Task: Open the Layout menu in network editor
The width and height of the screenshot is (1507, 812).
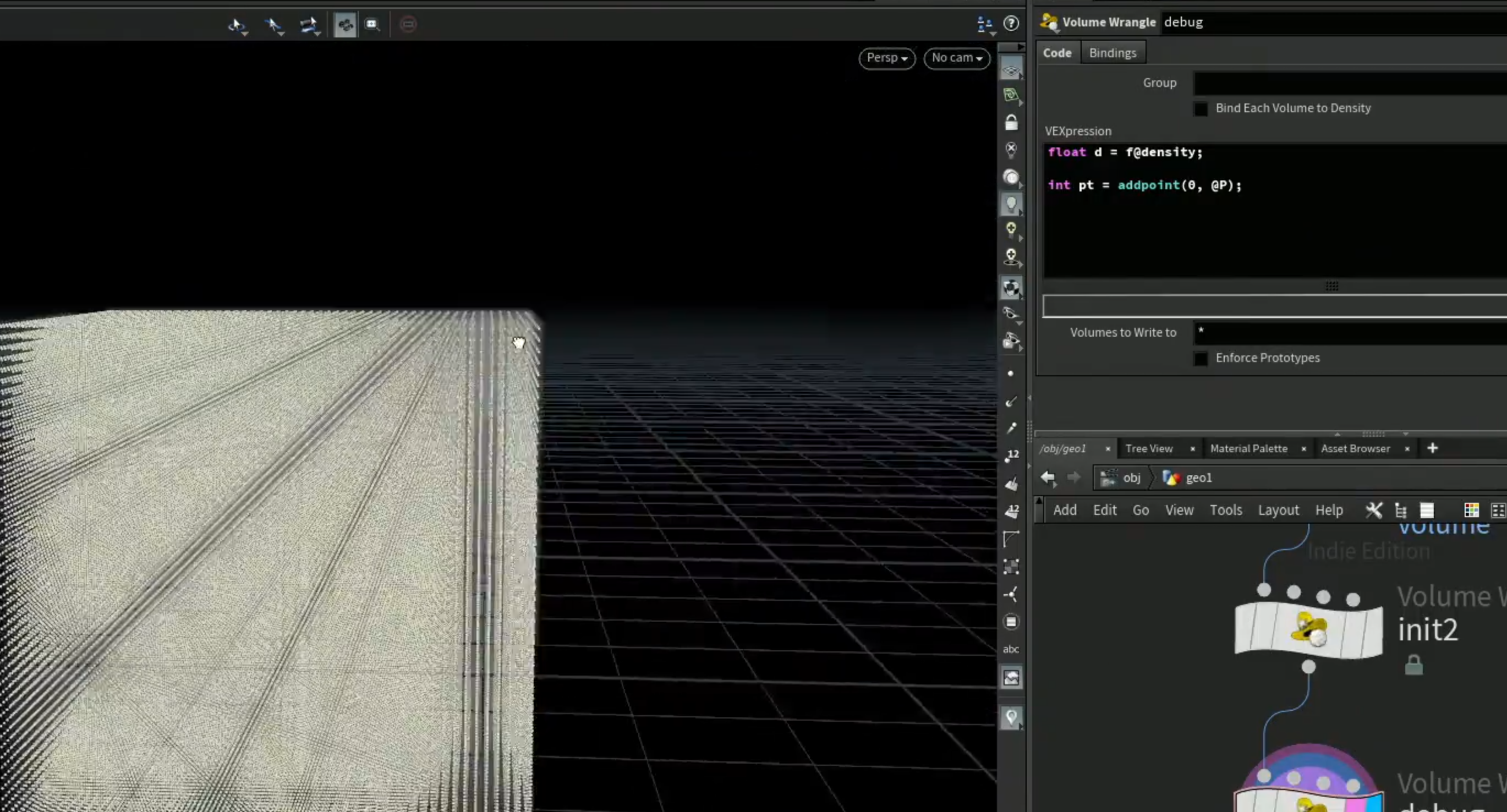Action: pyautogui.click(x=1278, y=510)
